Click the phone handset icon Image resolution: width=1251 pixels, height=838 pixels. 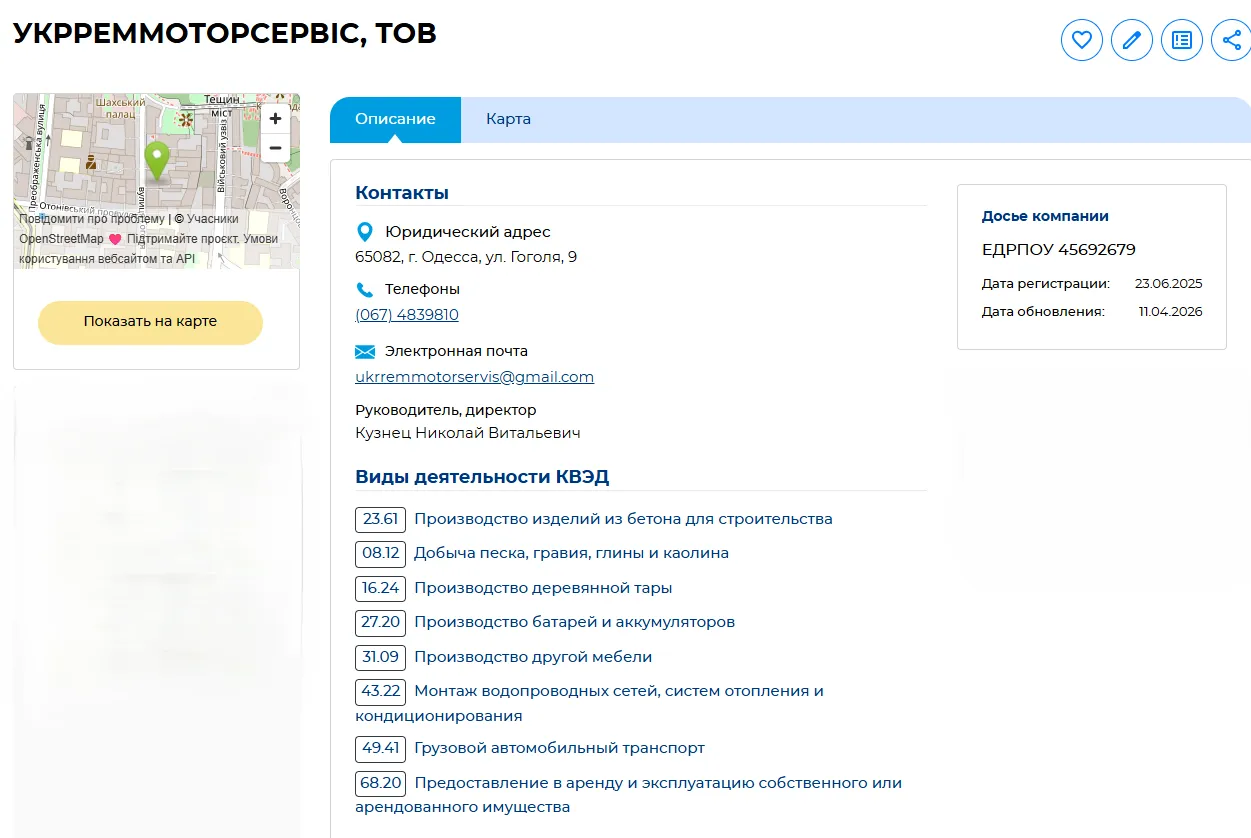[x=365, y=290]
